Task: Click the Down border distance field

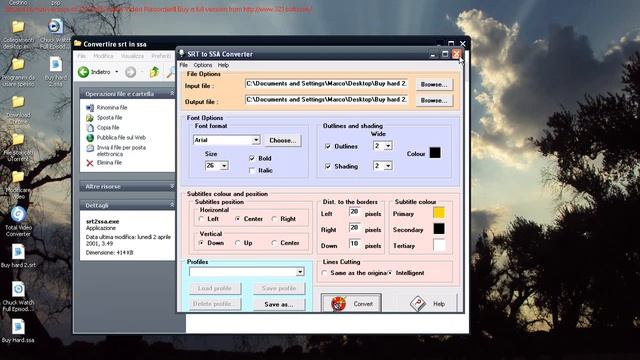Action: (355, 244)
